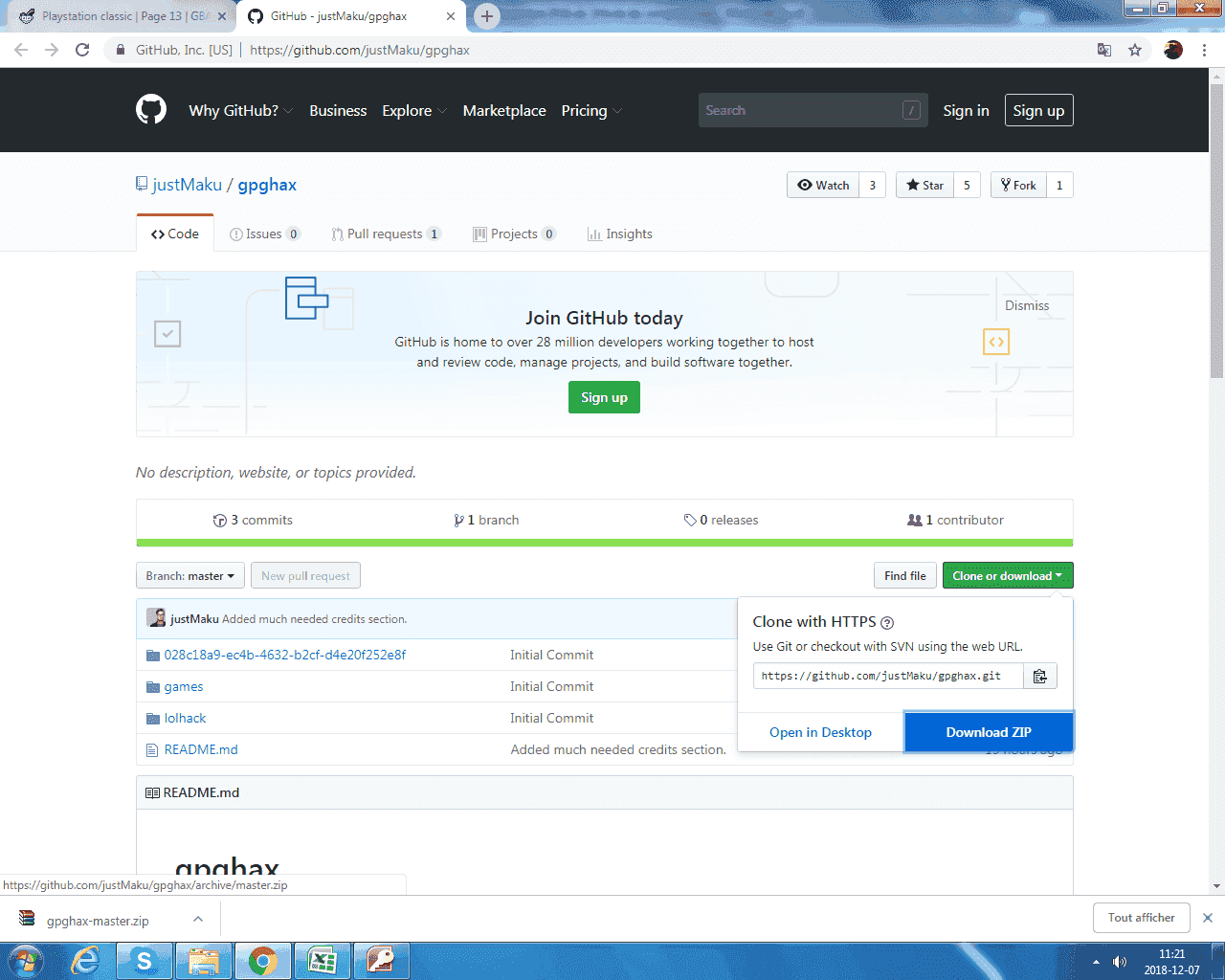Open the 028c18a9-ec4b-4632 folder
The height and width of the screenshot is (980, 1225).
tap(285, 655)
